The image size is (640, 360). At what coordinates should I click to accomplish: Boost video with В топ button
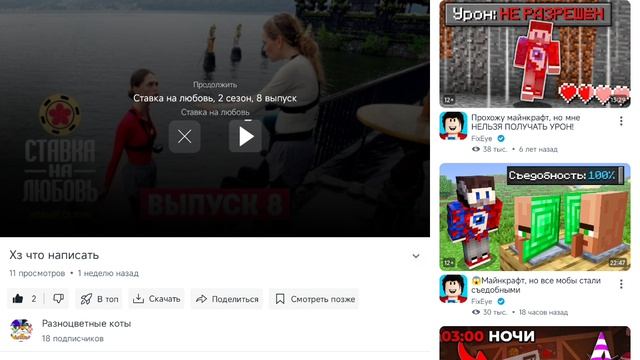click(99, 299)
